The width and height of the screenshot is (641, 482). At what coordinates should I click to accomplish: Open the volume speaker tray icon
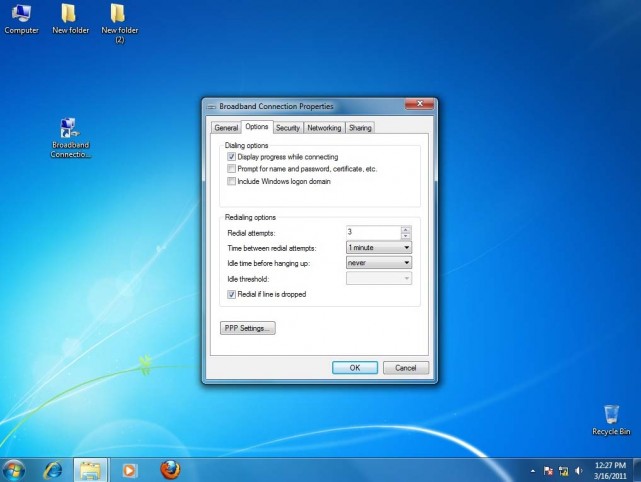coord(578,471)
